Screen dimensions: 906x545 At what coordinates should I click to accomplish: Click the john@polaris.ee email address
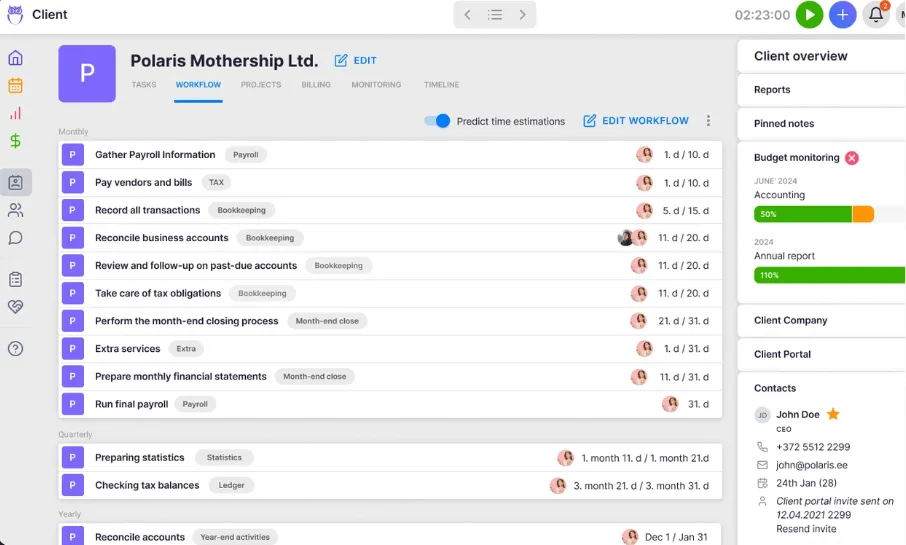coord(812,465)
